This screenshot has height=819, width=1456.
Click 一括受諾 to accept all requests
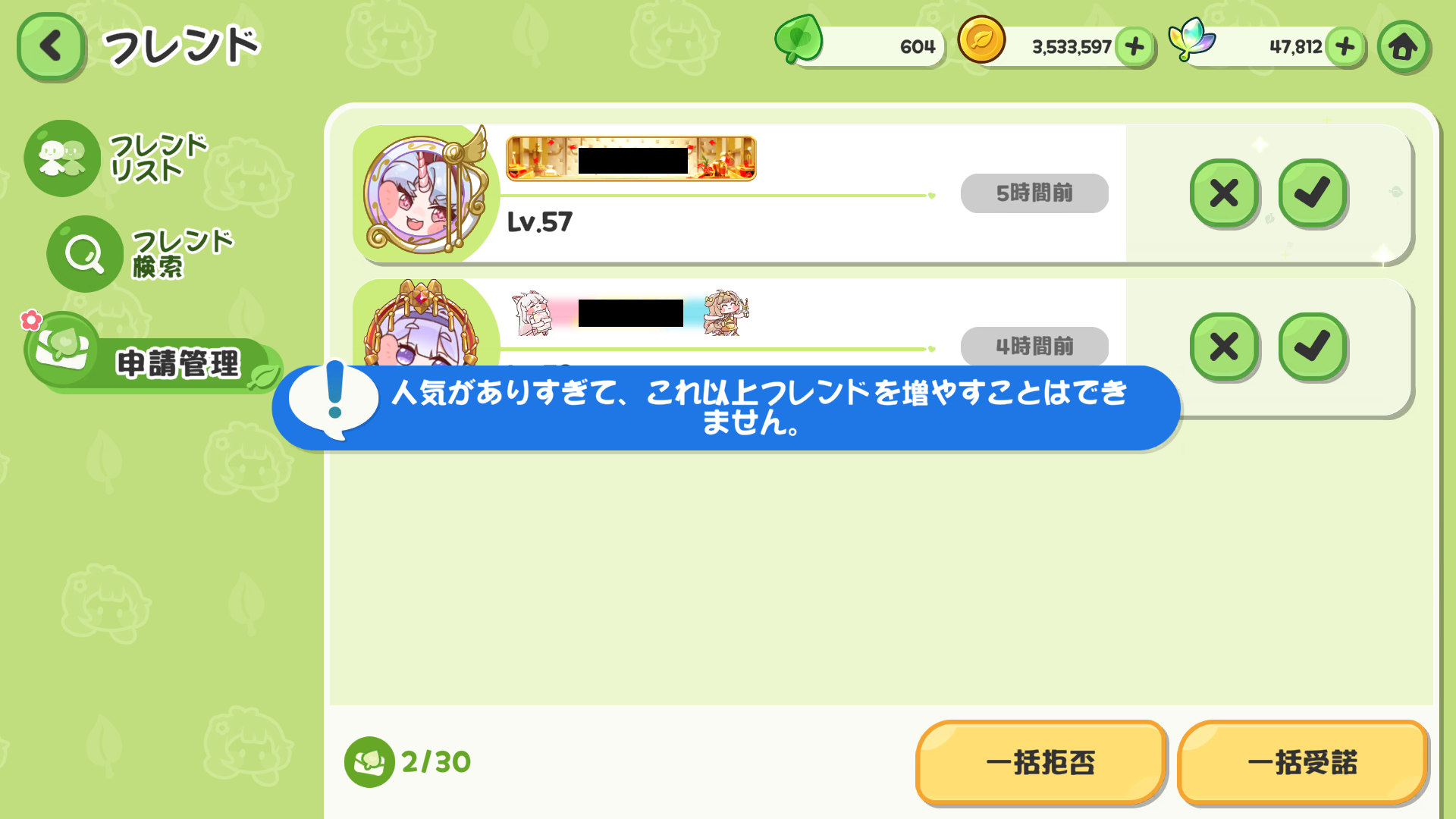(1302, 762)
